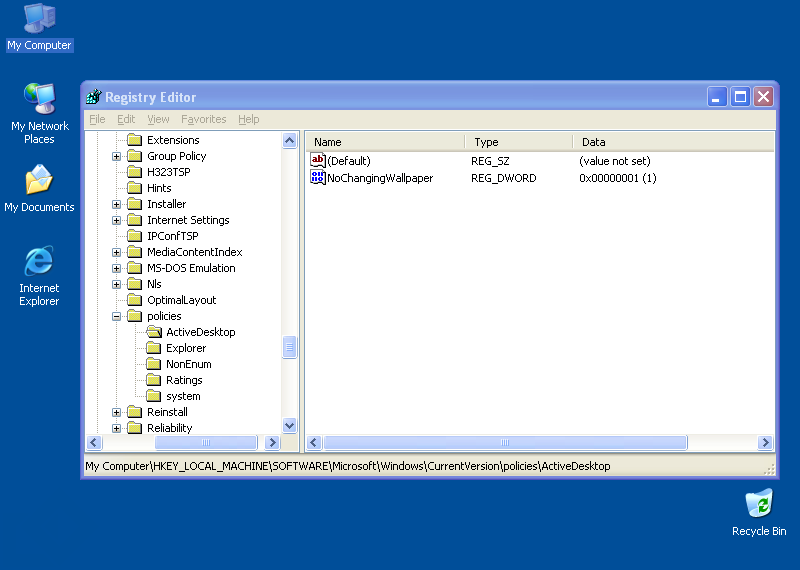Screen dimensions: 800x570
Task: Open the Help menu
Action: (248, 119)
